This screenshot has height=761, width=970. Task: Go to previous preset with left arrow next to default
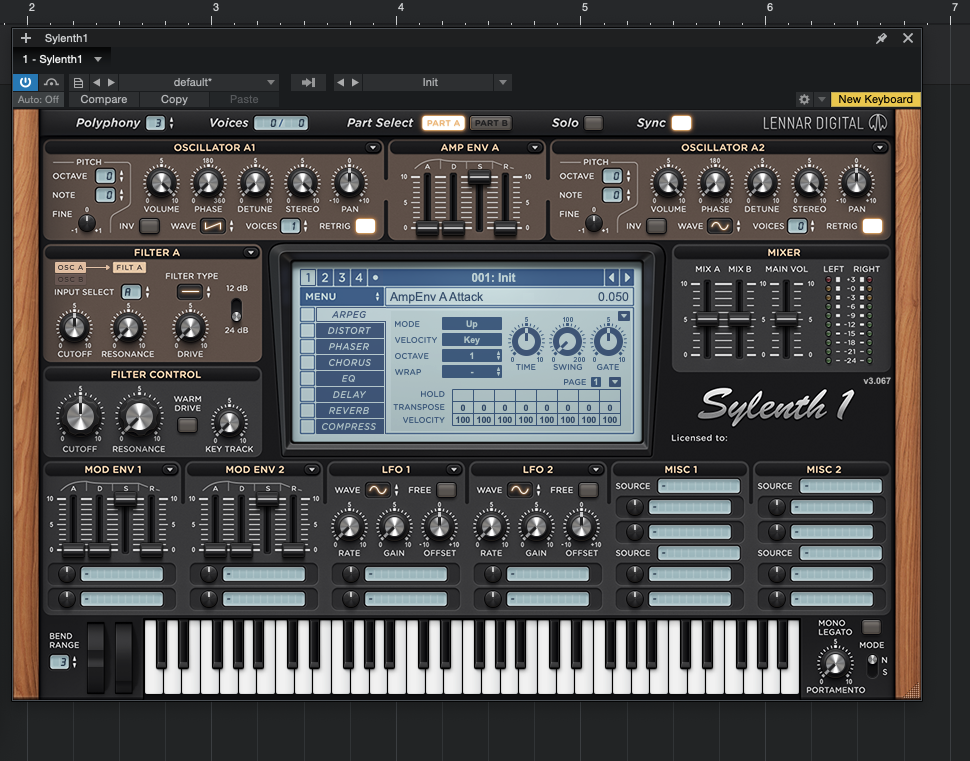pos(97,82)
